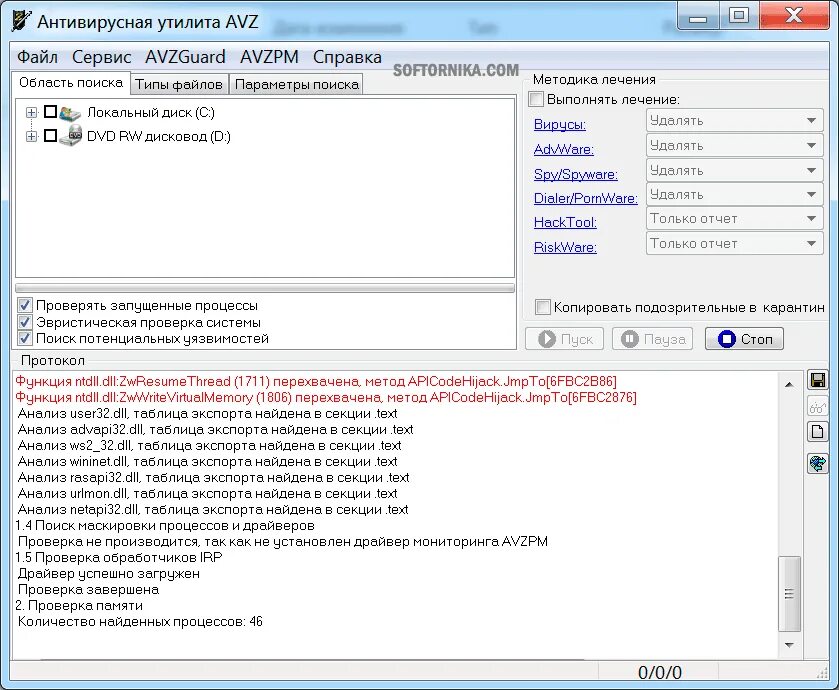Open the Сервис menu
The height and width of the screenshot is (690, 839).
102,57
